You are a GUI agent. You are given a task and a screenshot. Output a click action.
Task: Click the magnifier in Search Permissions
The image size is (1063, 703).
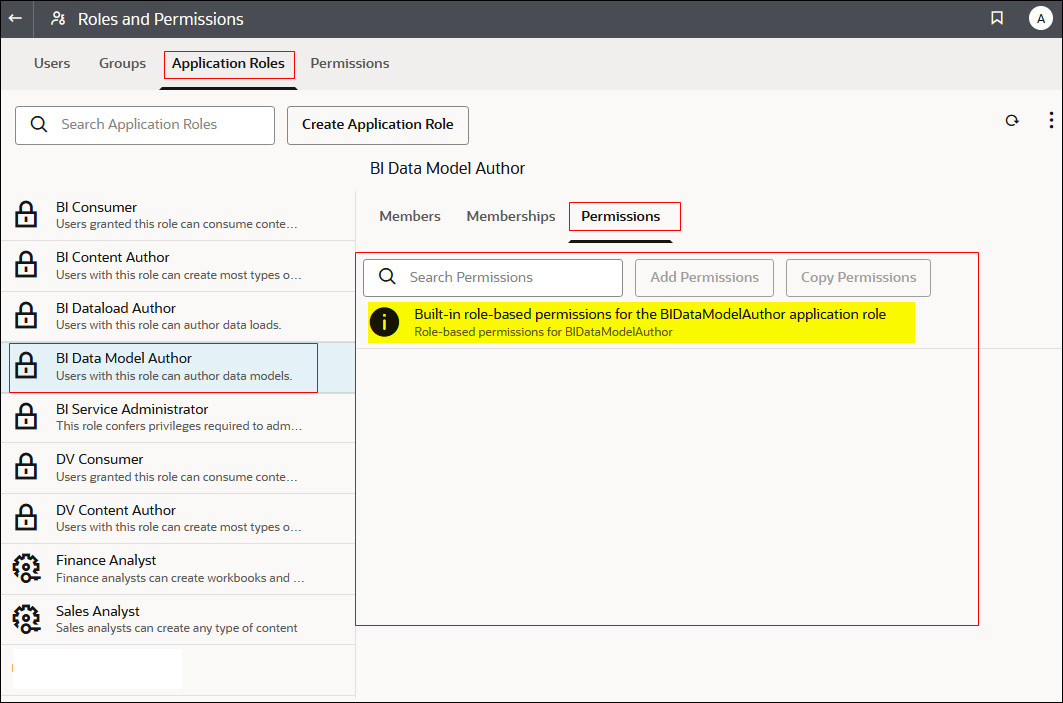click(x=386, y=277)
